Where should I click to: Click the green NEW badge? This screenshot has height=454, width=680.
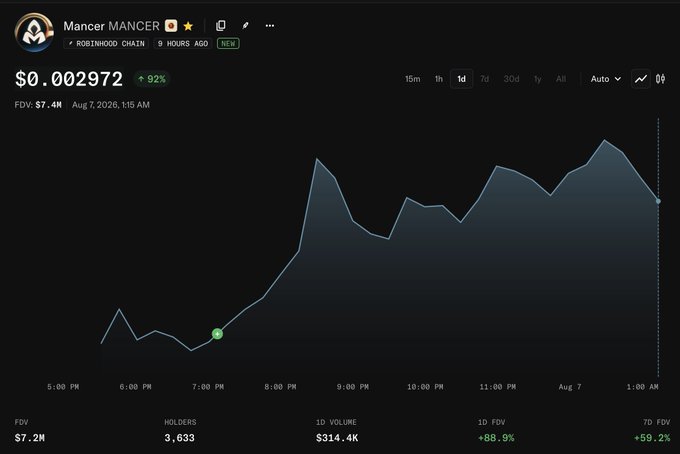click(228, 44)
